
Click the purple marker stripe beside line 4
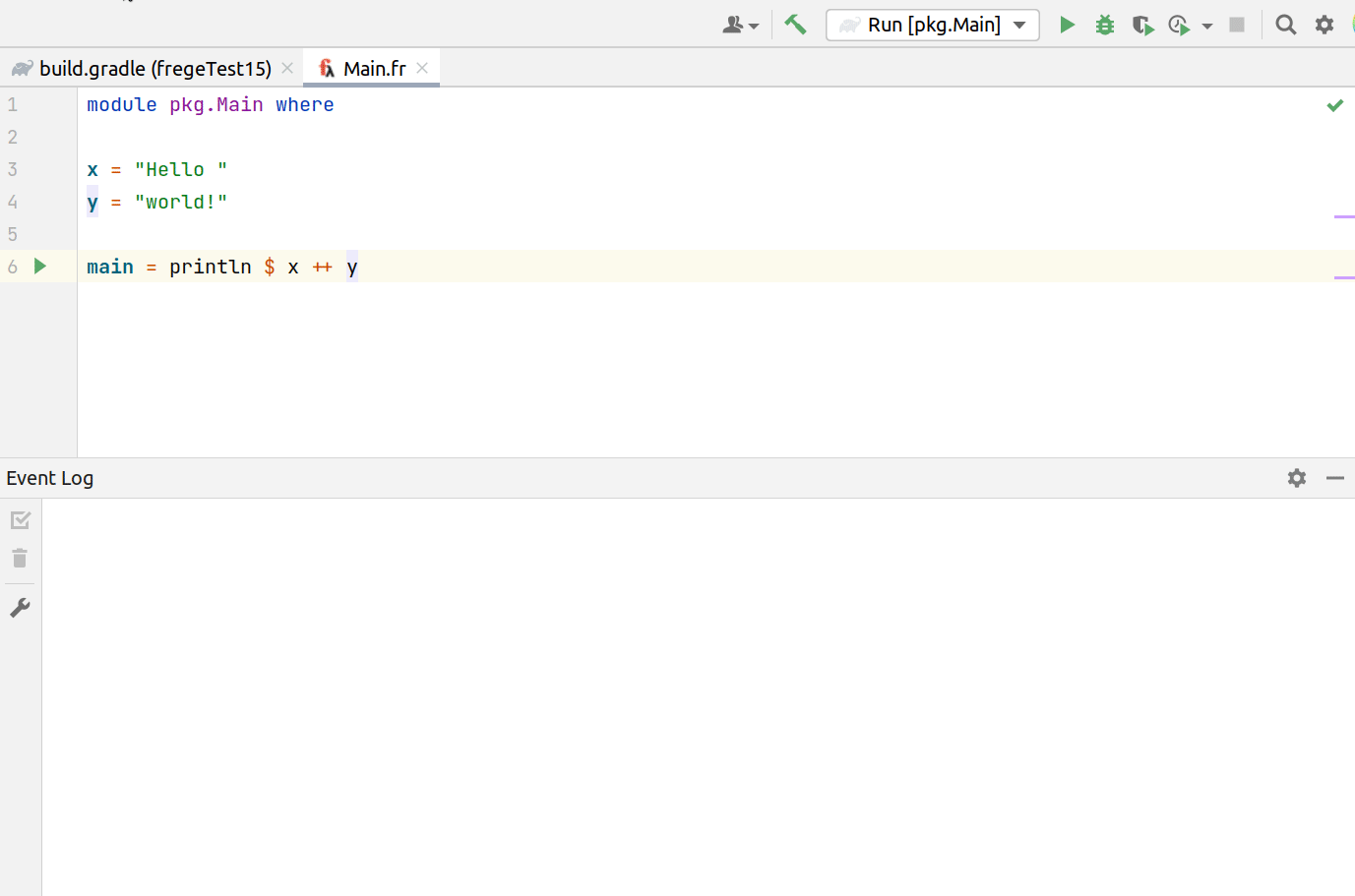pyautogui.click(x=1344, y=216)
